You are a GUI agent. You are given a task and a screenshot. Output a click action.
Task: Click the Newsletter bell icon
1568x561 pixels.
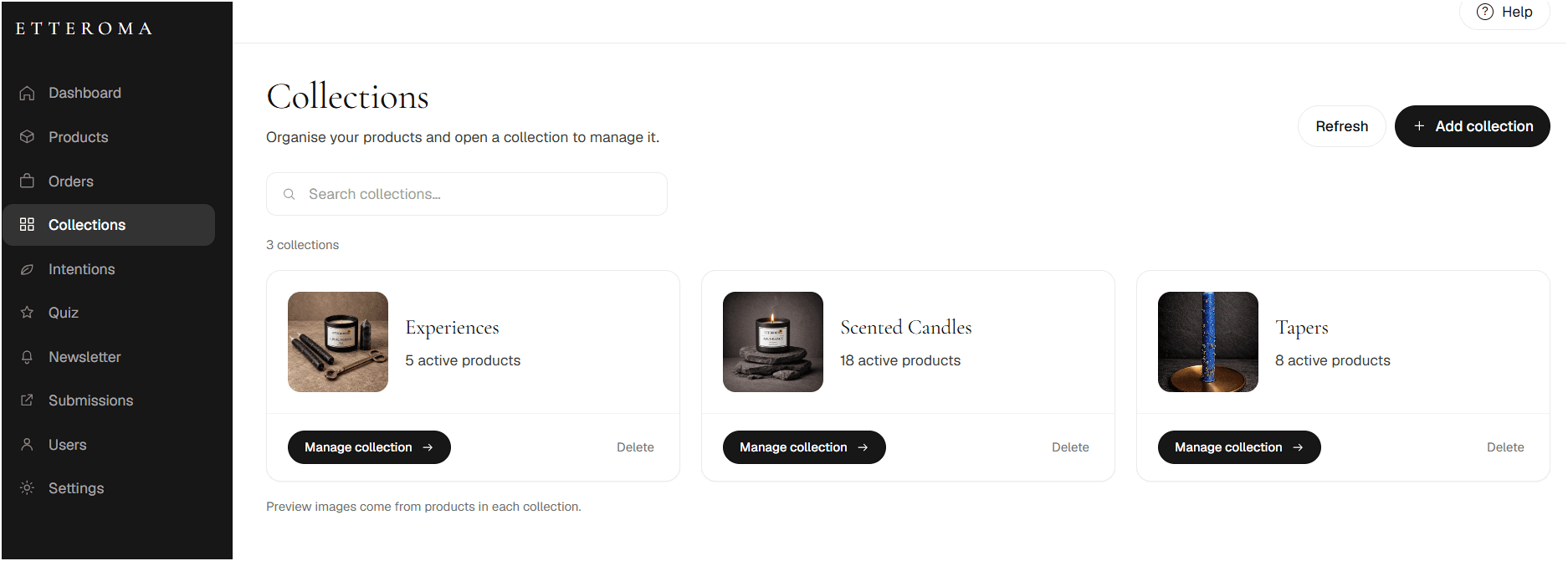(27, 357)
